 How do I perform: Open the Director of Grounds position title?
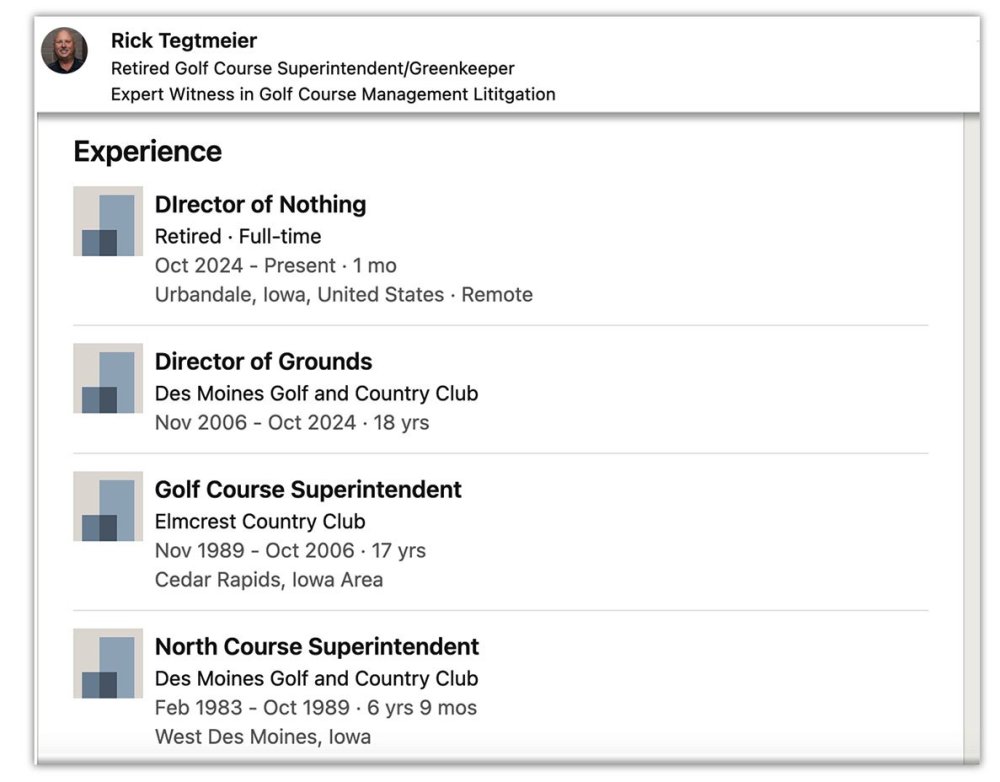(263, 361)
